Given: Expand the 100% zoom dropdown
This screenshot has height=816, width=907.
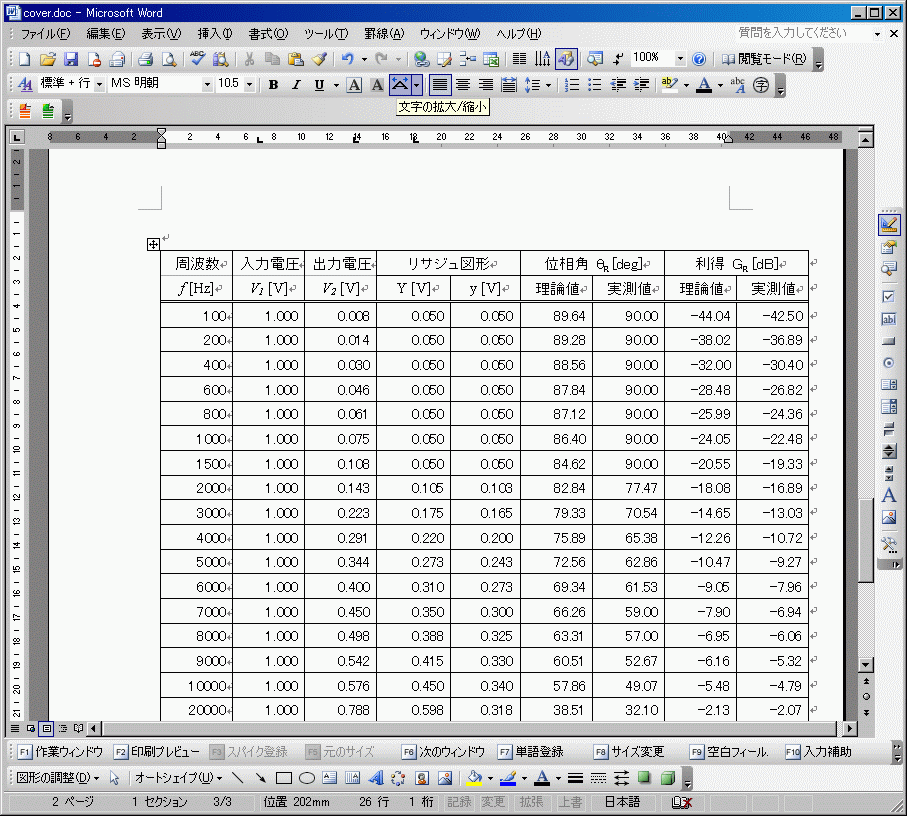Looking at the screenshot, I should [680, 59].
